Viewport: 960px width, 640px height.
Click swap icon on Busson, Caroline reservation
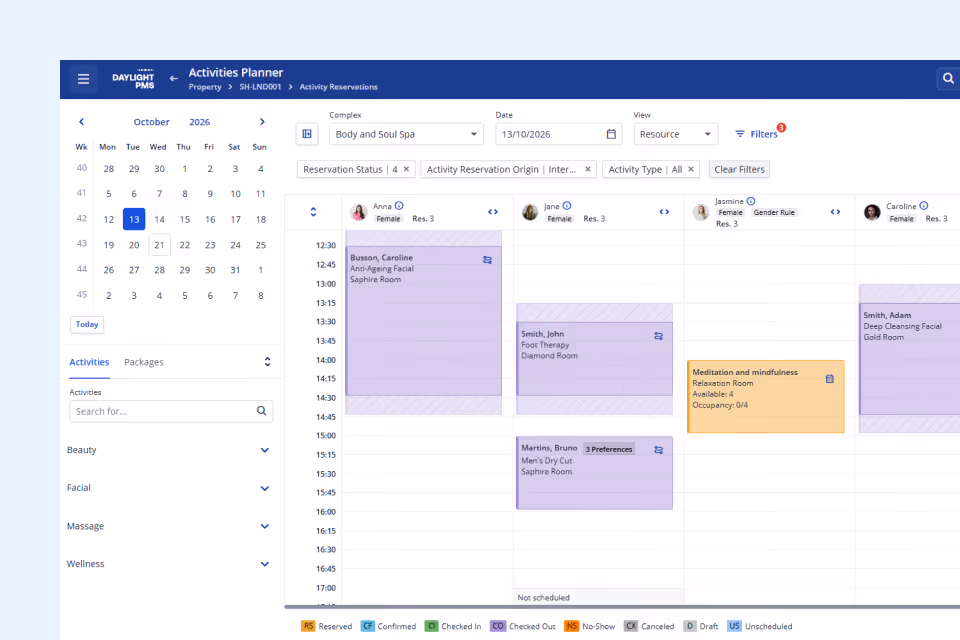(487, 260)
